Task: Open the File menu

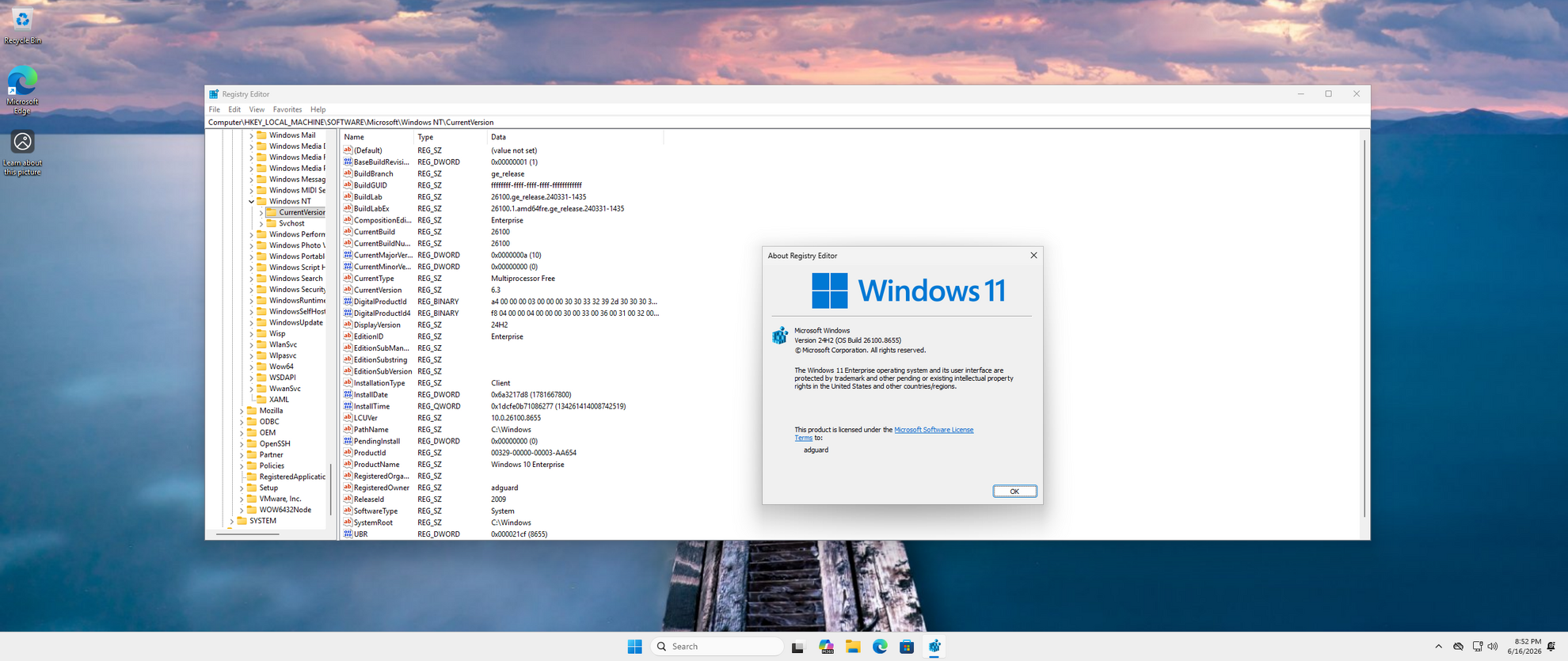Action: (215, 109)
